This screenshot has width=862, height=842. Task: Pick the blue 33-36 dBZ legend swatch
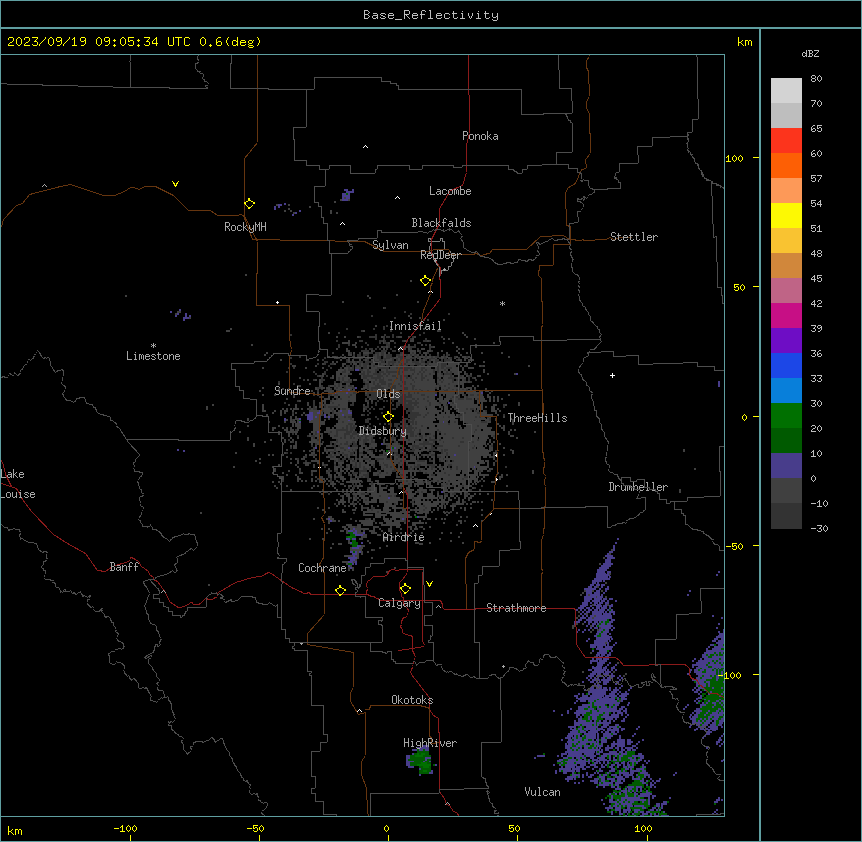click(786, 365)
